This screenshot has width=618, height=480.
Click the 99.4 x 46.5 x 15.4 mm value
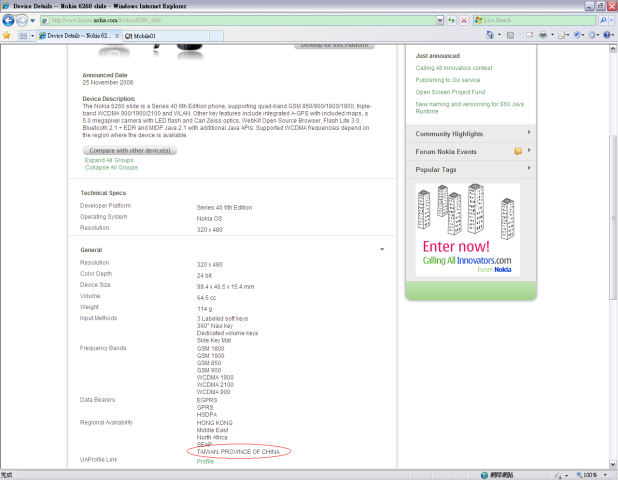(225, 287)
